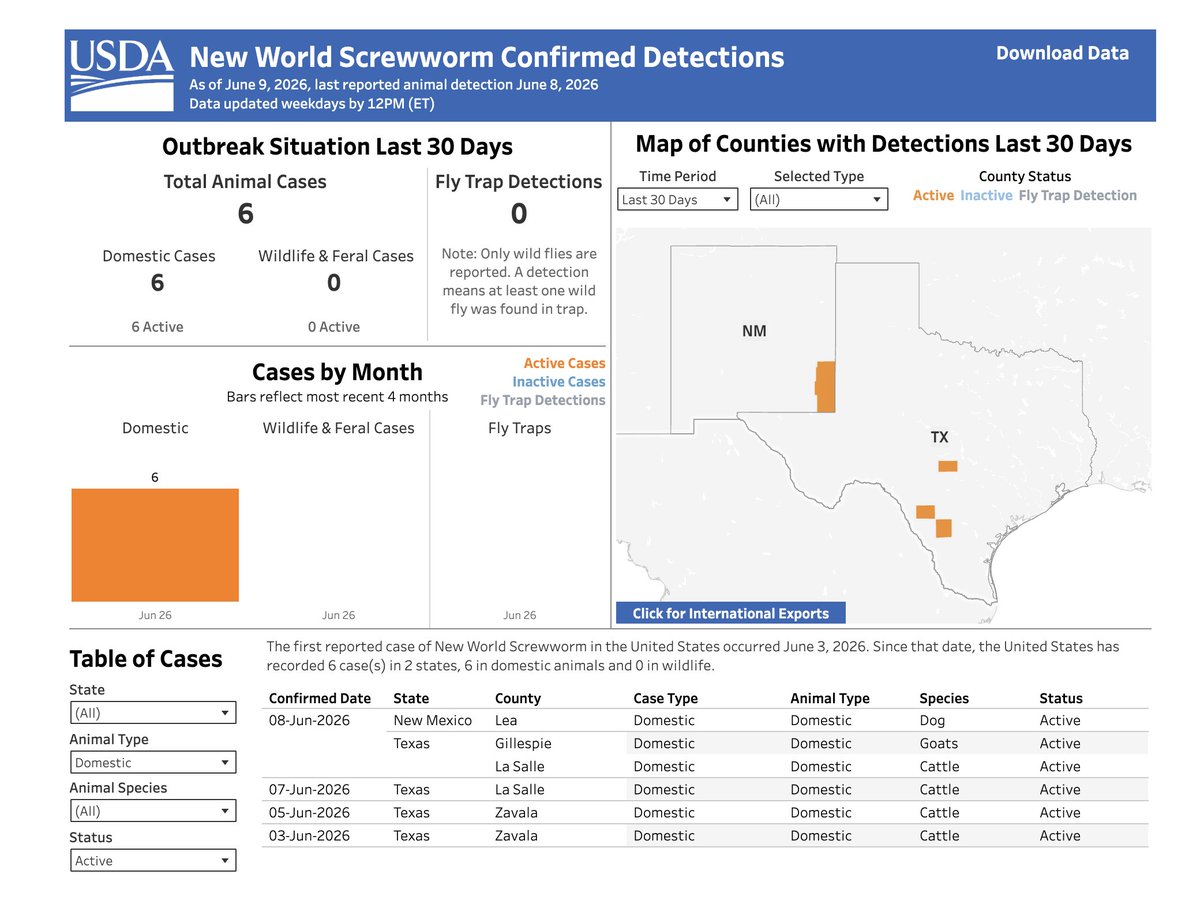
Task: Select the 08-Jun-2026 date cell
Action: [x=309, y=720]
